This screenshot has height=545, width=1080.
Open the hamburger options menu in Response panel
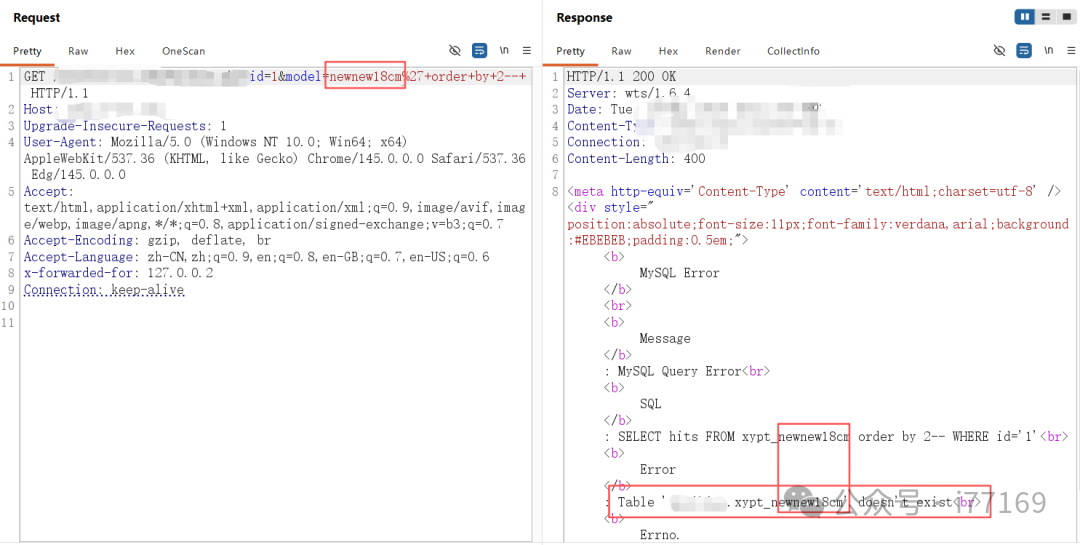tap(1072, 50)
